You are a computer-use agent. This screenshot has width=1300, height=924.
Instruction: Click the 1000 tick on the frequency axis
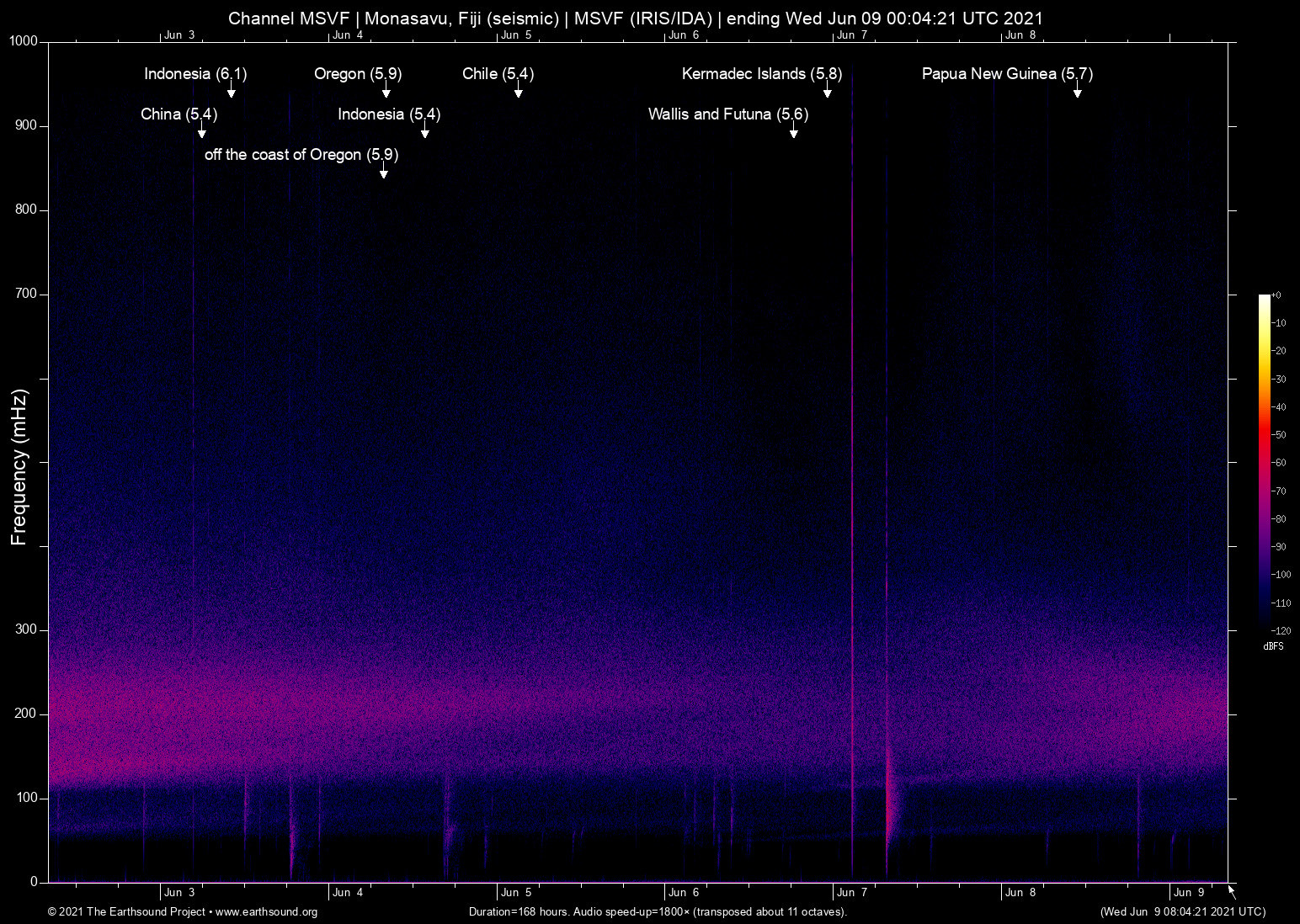pos(24,41)
